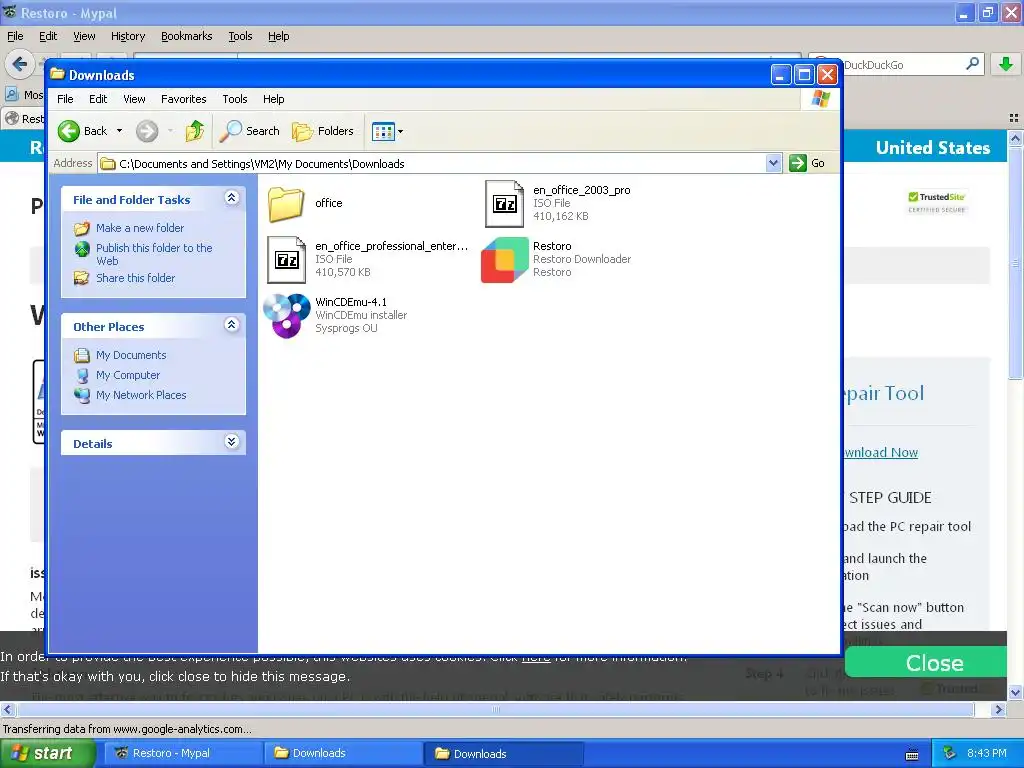Click the My Computer icon in sidebar

(82, 376)
